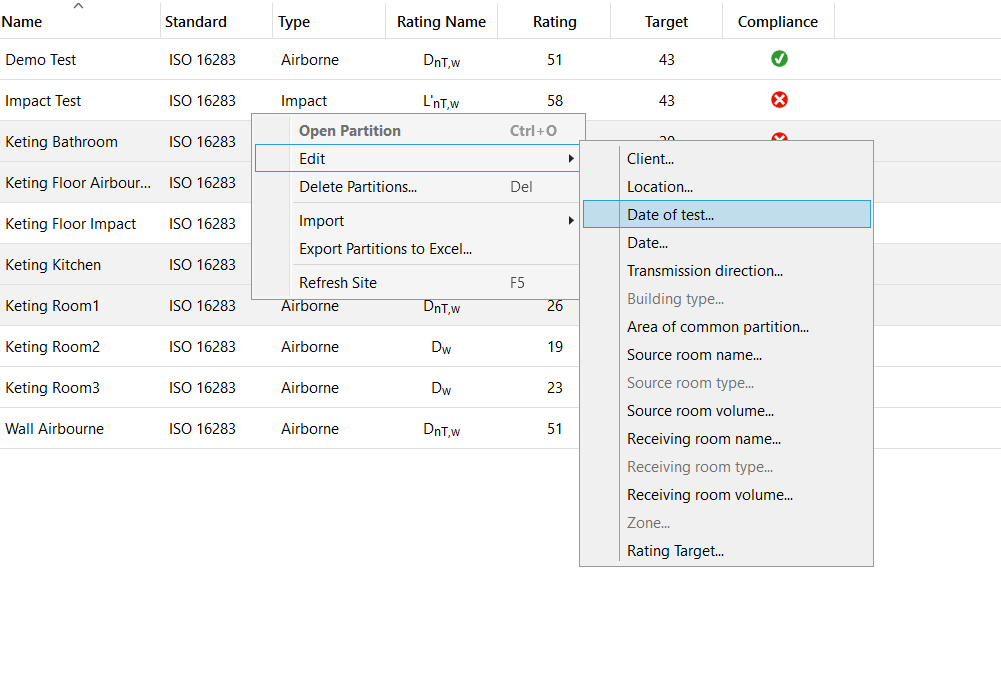Click the green compliance checkmark for Demo Test

(779, 60)
